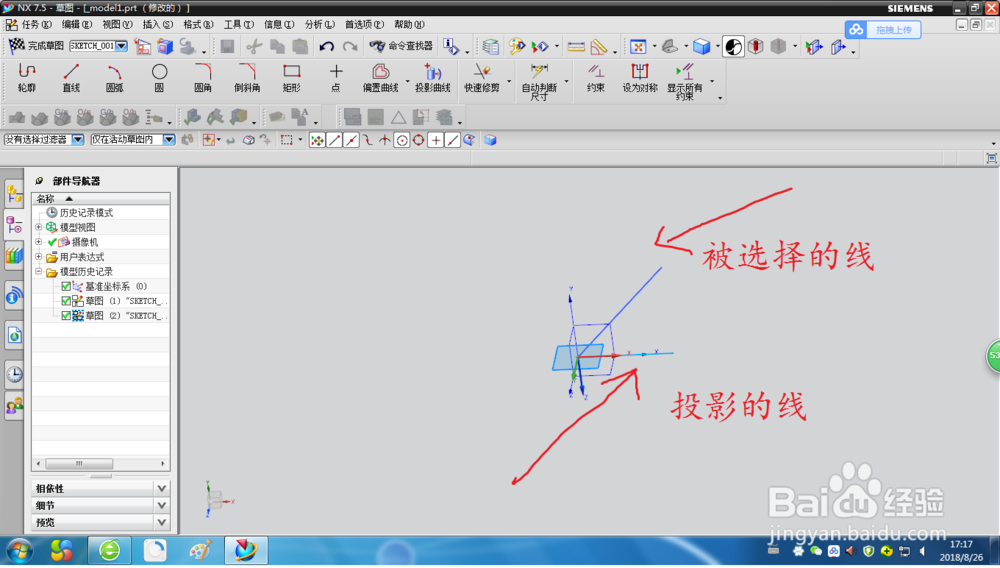Viewport: 1000px width, 568px height.
Task: Select the 点 point tool
Action: [x=335, y=78]
